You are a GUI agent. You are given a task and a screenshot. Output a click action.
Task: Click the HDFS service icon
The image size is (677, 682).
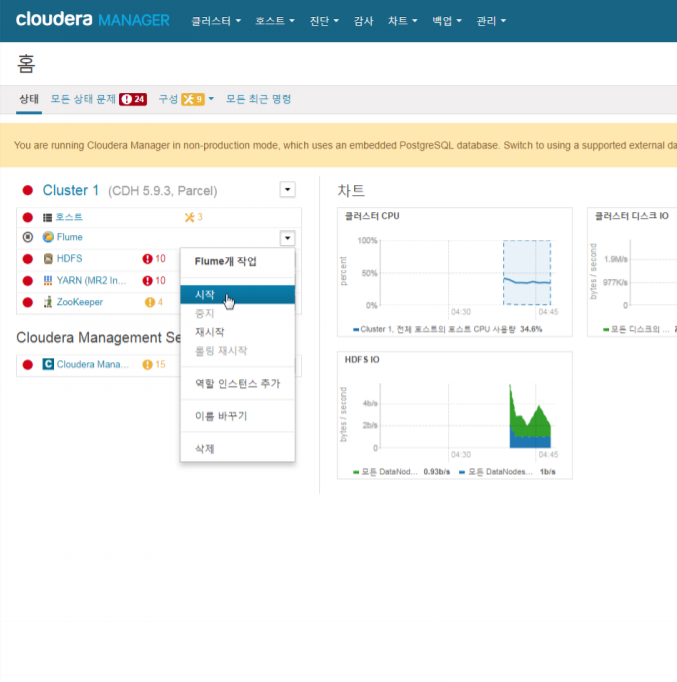click(x=48, y=259)
